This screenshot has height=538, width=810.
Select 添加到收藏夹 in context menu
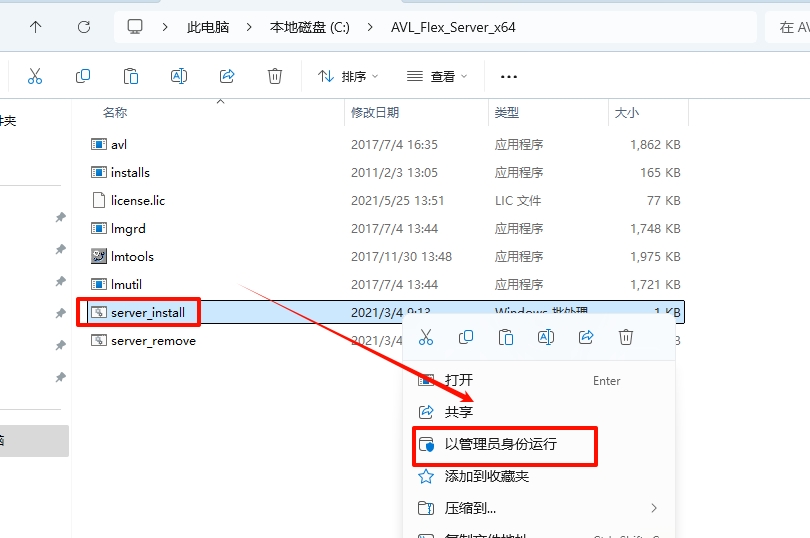point(539,476)
